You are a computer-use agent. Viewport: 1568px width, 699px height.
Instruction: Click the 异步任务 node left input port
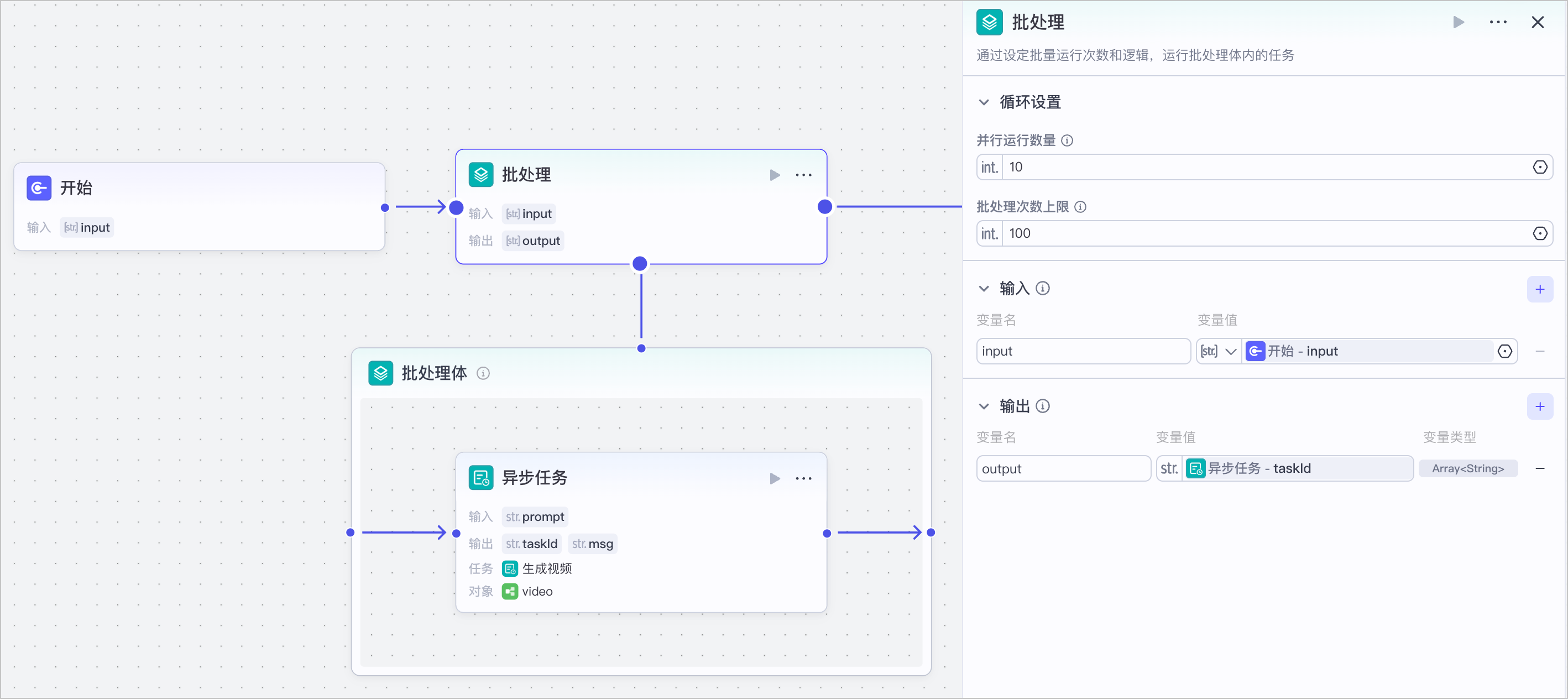456,534
